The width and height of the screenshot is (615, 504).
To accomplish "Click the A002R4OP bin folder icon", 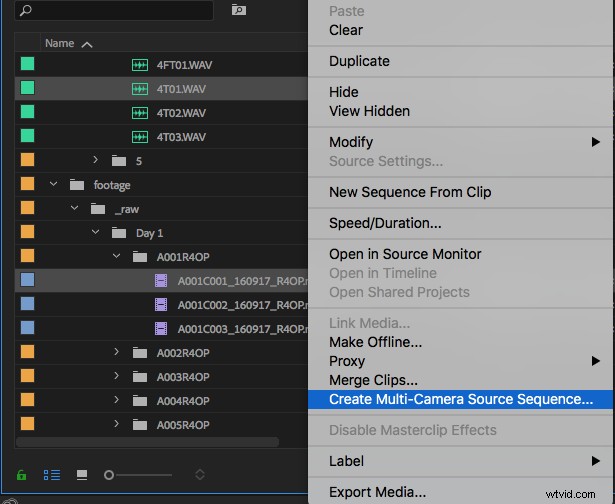I will point(140,353).
